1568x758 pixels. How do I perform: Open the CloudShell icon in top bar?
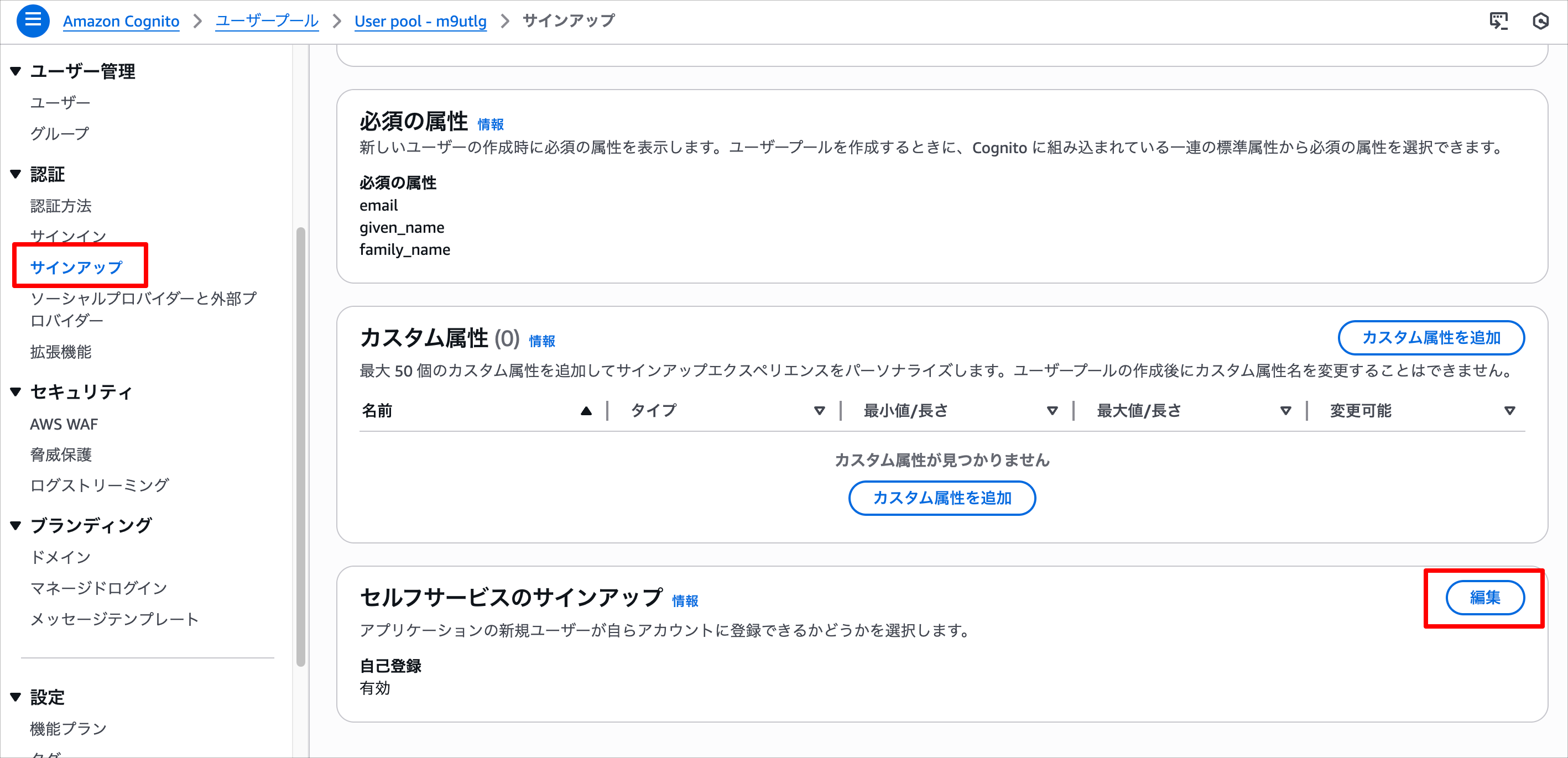click(1498, 20)
